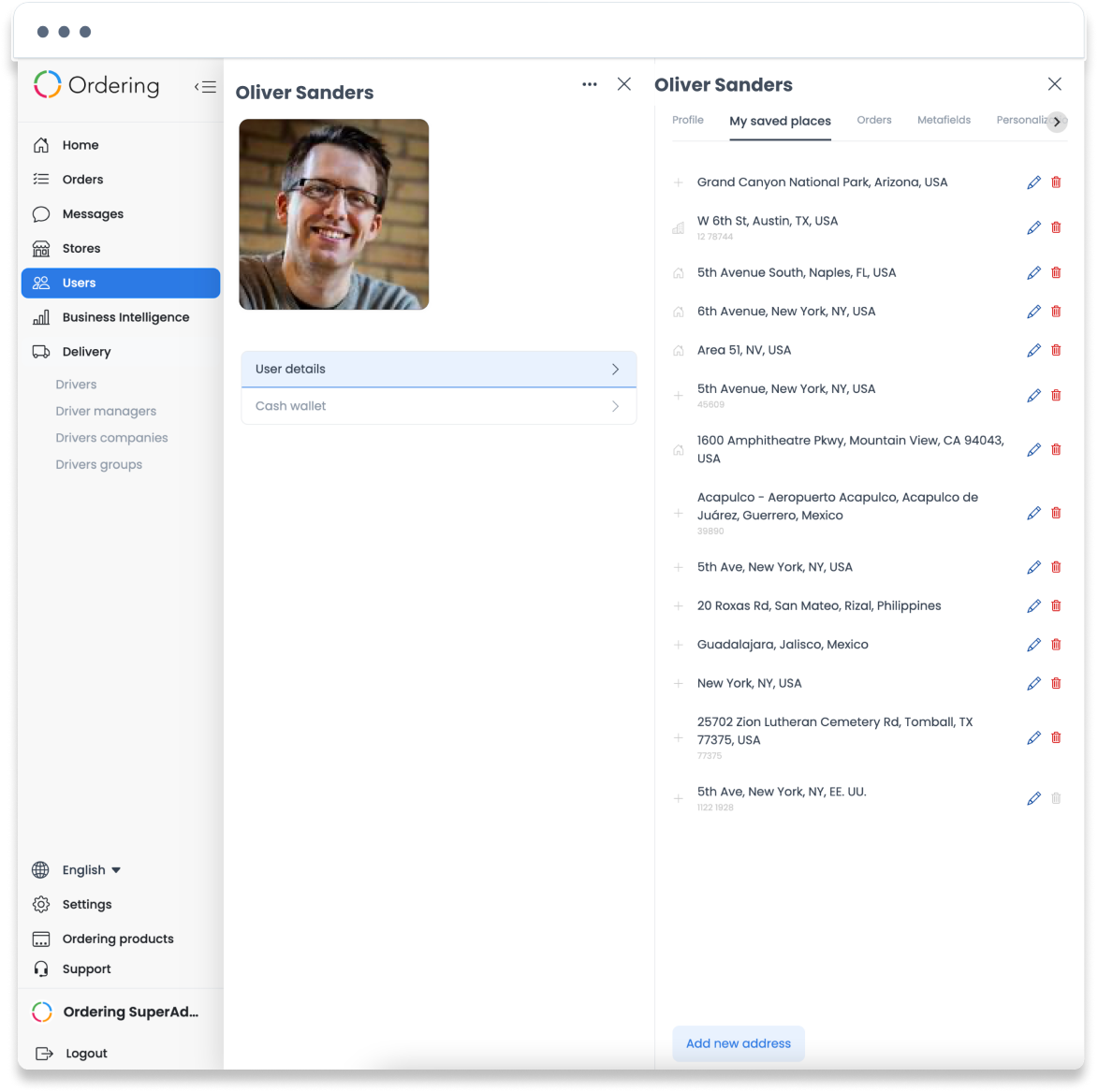
Task: Delete Guadalajara, Jalisco address
Action: point(1056,644)
